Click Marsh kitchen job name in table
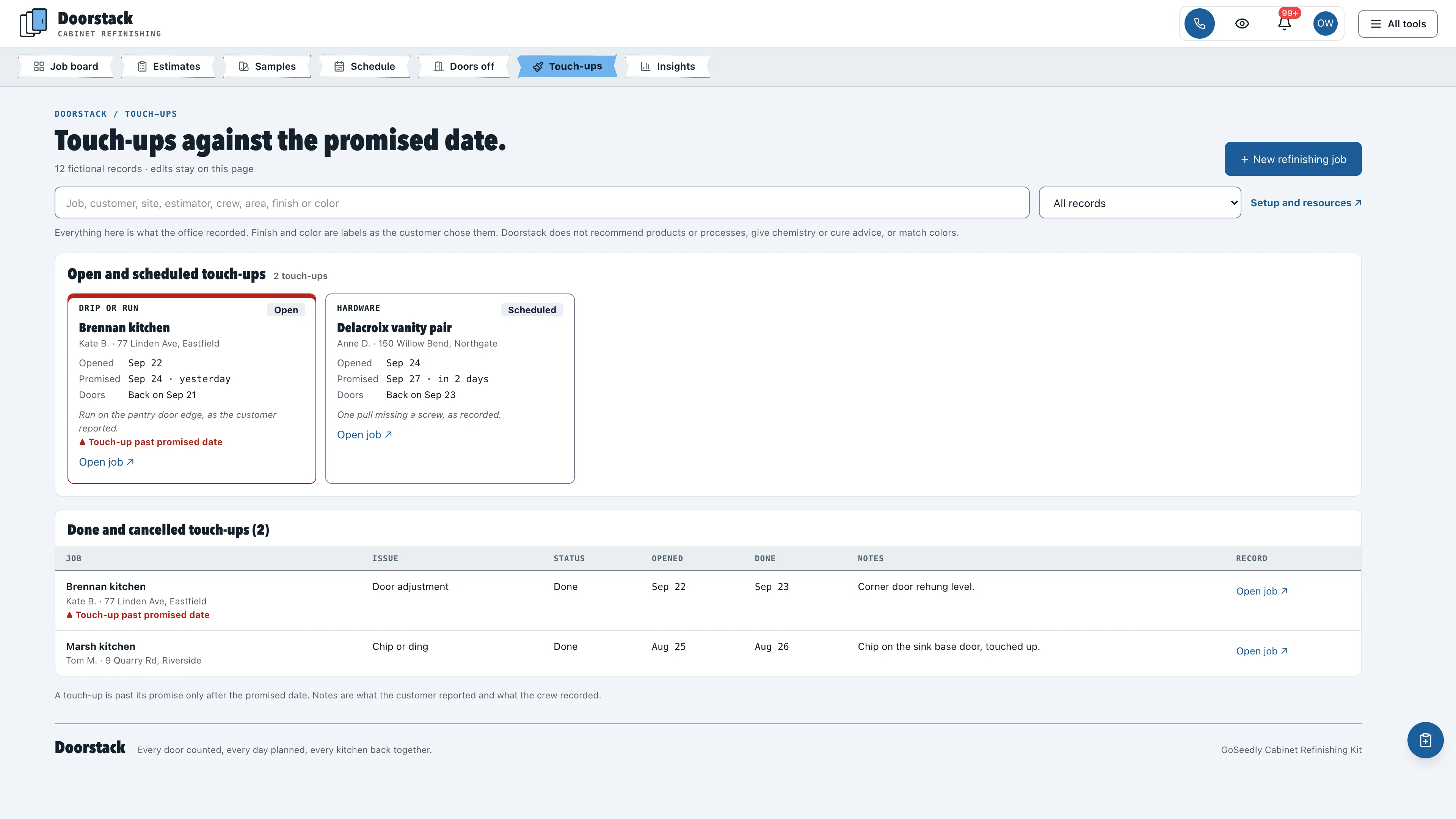This screenshot has width=1456, height=819. [100, 646]
